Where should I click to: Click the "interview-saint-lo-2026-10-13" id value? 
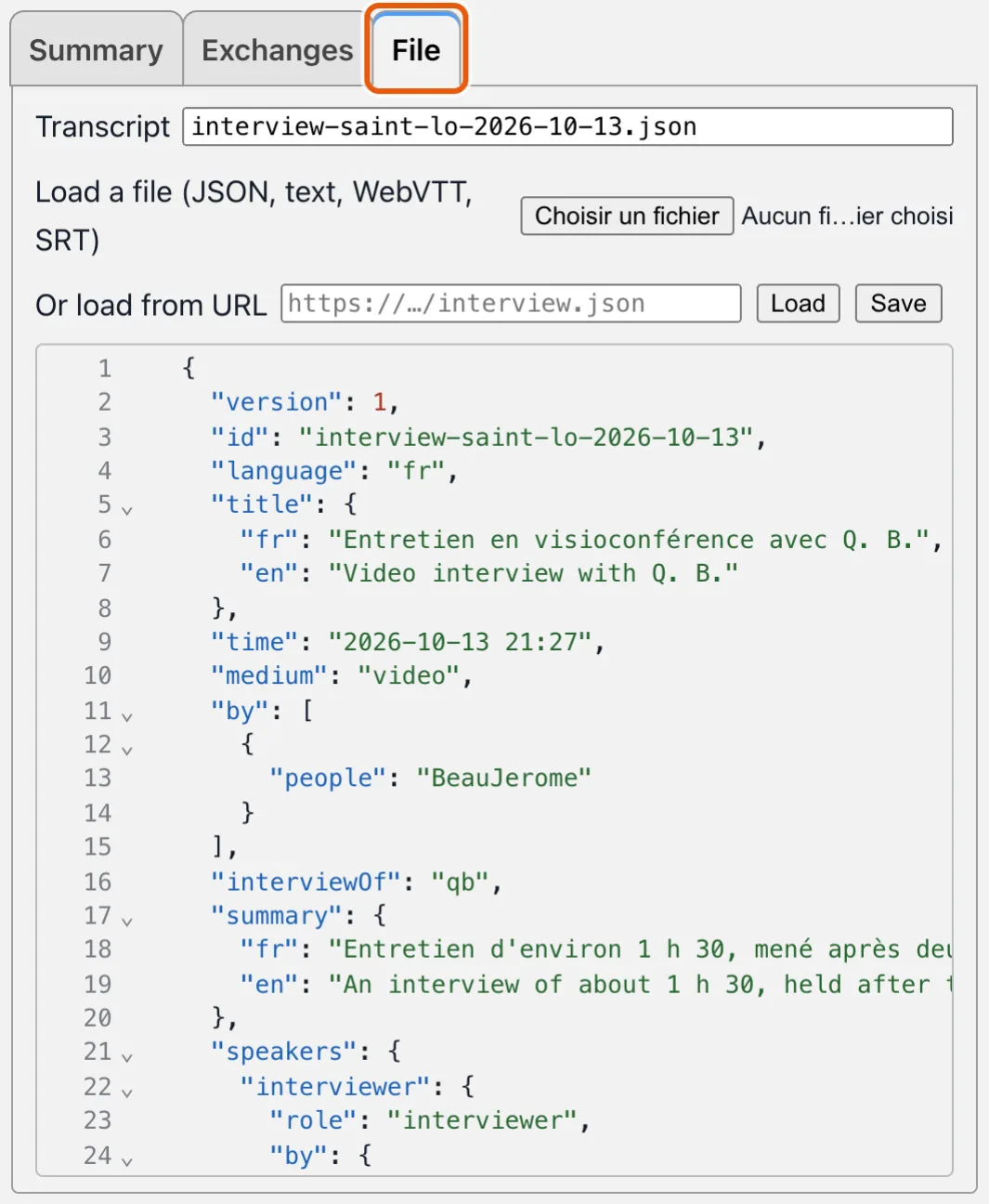[x=526, y=437]
